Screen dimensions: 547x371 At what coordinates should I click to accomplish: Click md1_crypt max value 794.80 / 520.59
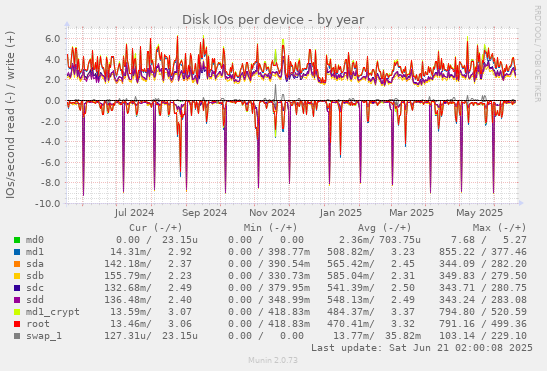click(483, 312)
